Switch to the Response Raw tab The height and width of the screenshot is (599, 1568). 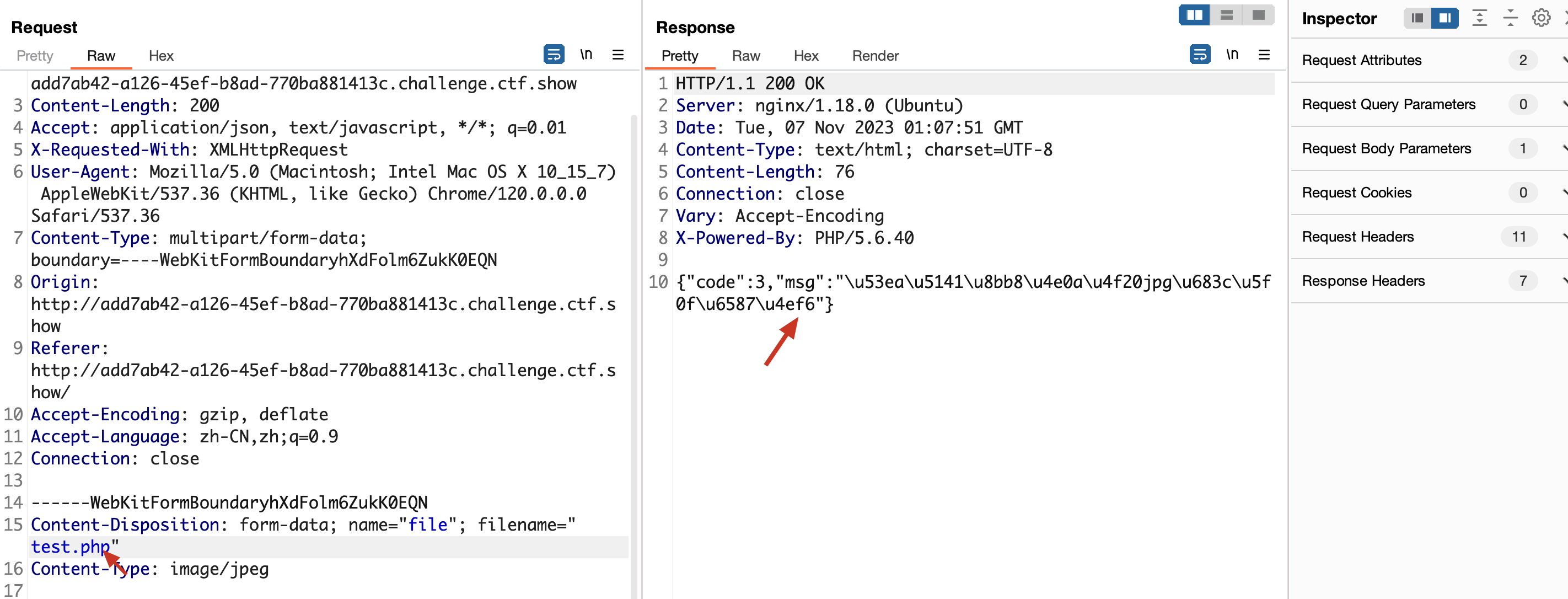(745, 56)
